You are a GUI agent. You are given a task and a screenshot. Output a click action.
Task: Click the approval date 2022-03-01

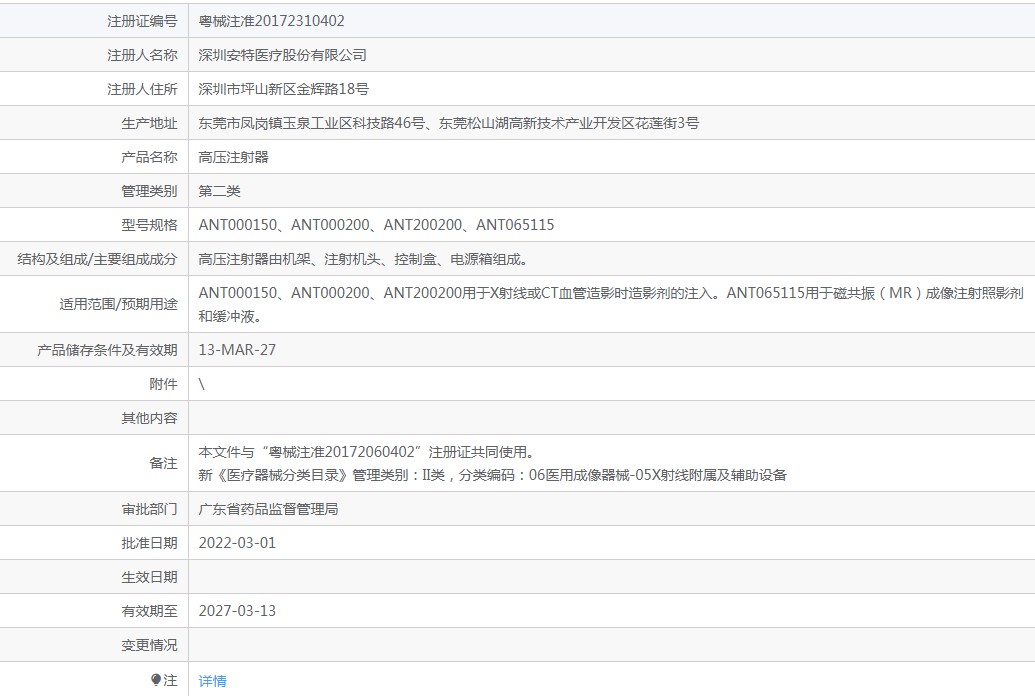click(237, 543)
